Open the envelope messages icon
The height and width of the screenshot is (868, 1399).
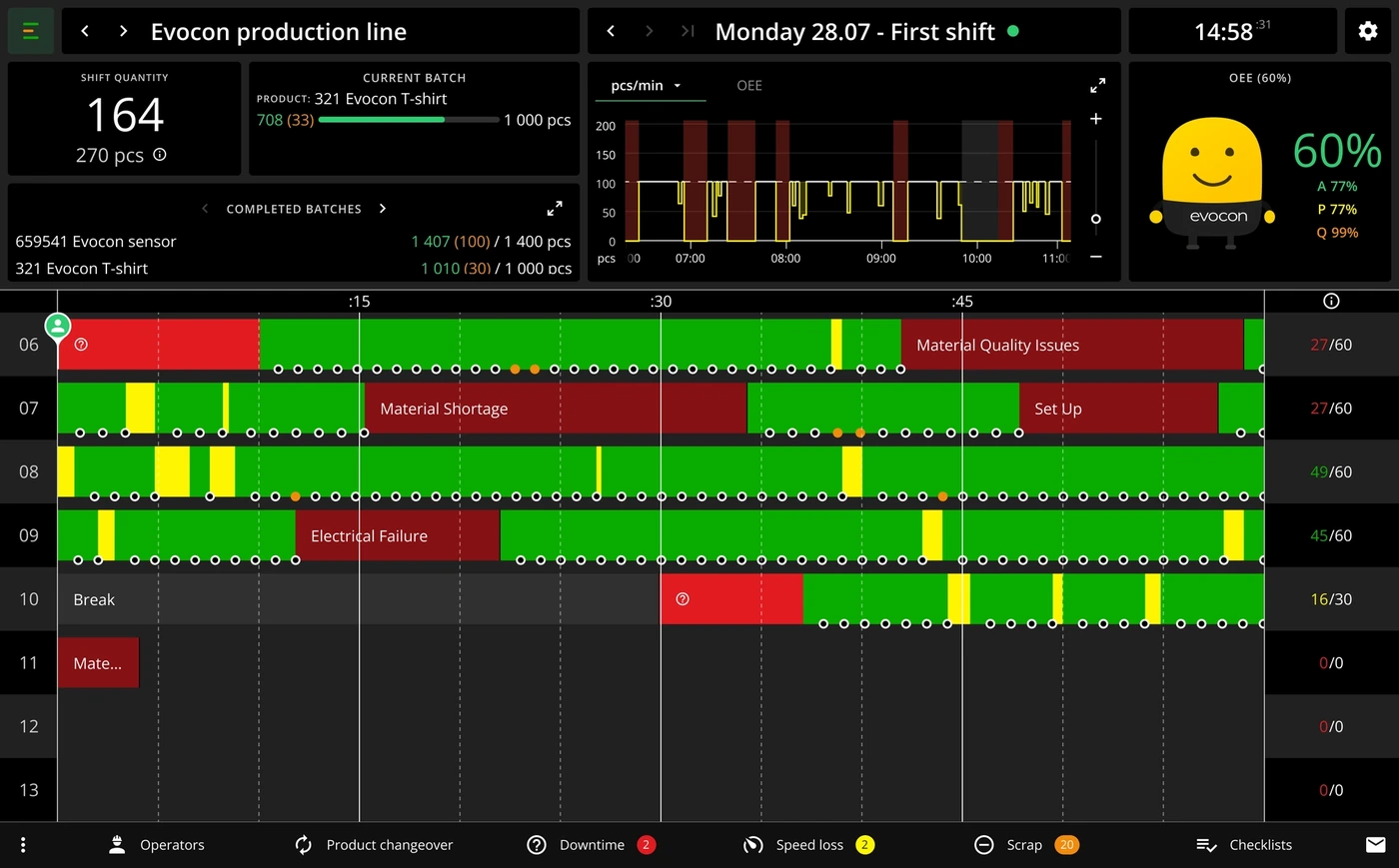coord(1376,845)
